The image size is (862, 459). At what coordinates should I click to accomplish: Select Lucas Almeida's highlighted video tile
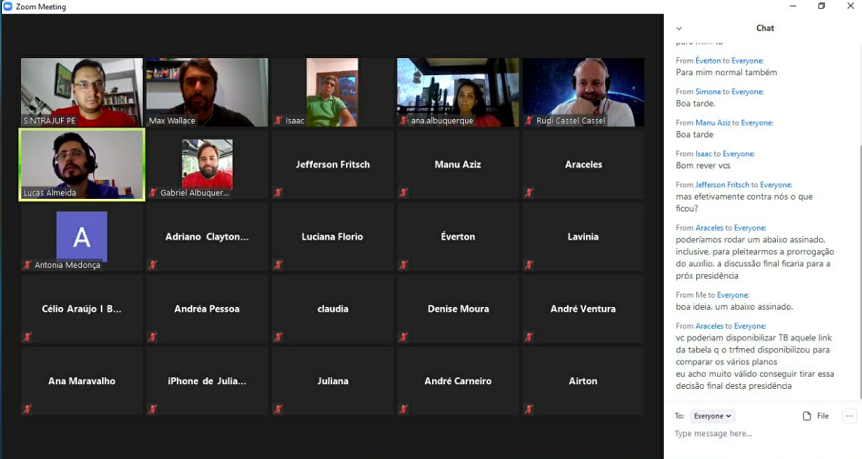[x=82, y=165]
